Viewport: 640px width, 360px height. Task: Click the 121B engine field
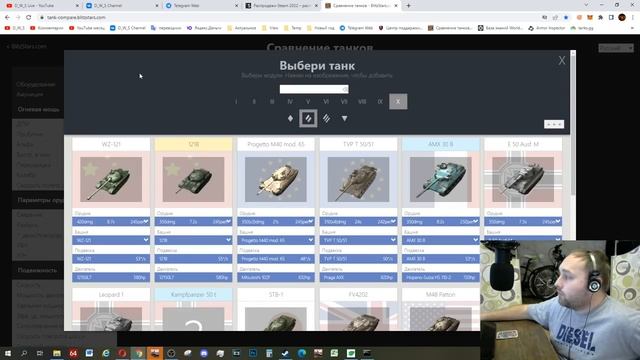click(193, 277)
